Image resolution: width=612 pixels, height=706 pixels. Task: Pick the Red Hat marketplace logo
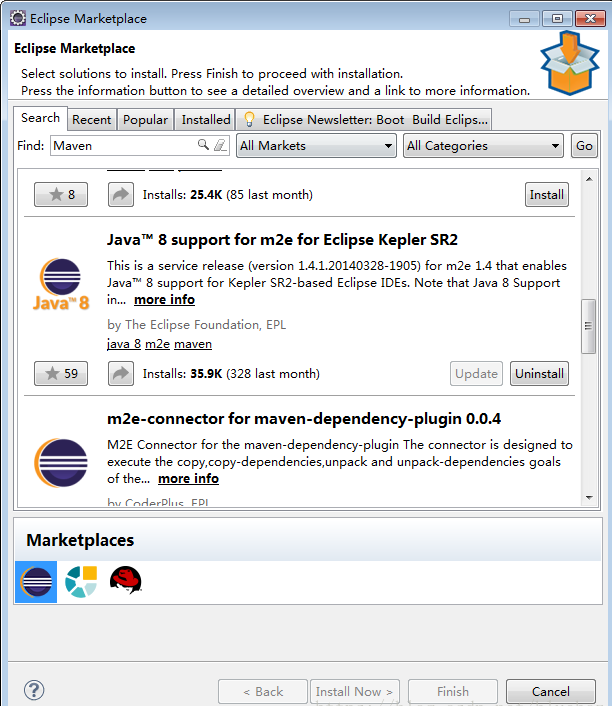(126, 580)
